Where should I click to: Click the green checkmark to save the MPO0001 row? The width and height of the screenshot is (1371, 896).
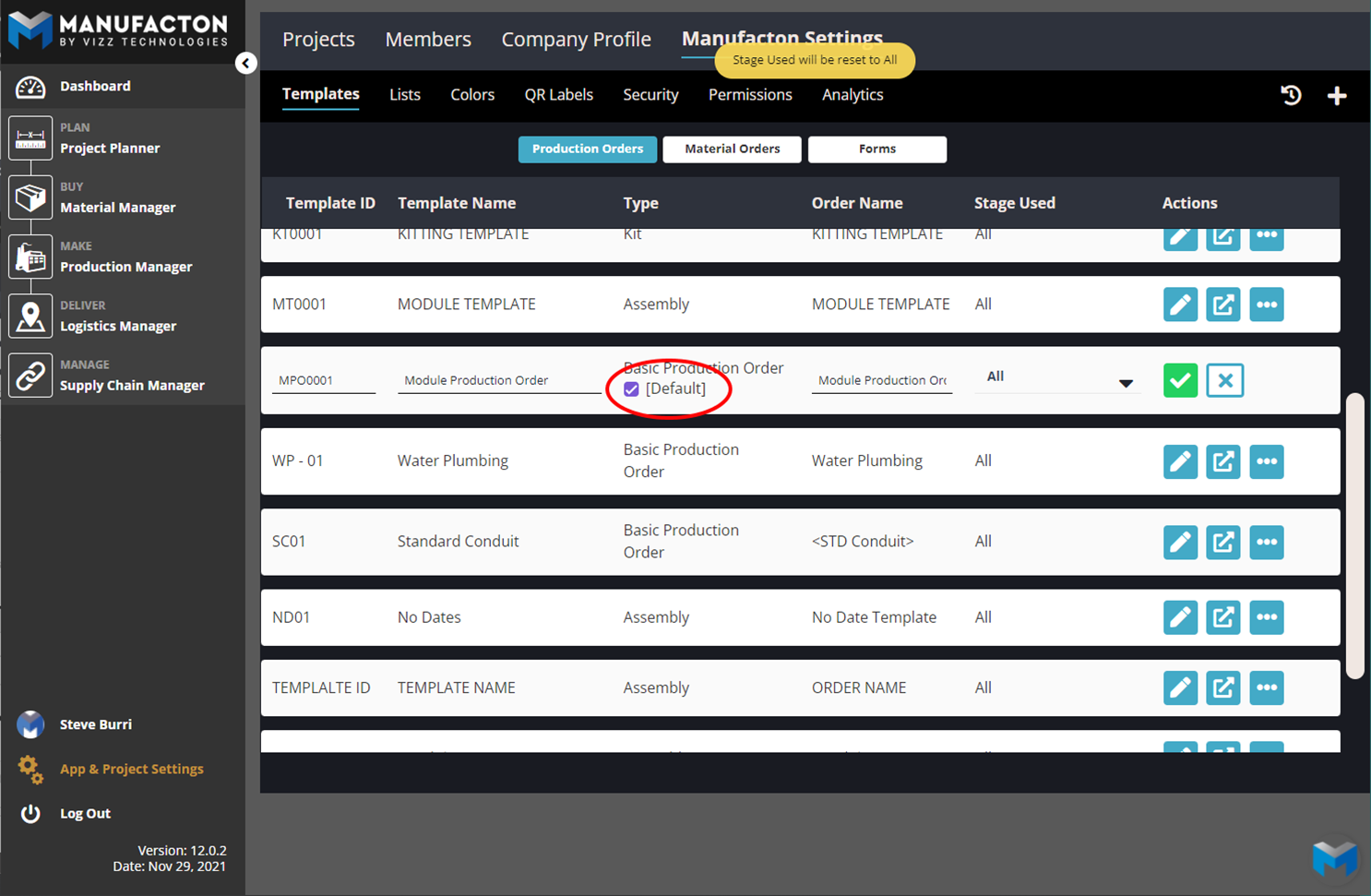click(x=1180, y=380)
